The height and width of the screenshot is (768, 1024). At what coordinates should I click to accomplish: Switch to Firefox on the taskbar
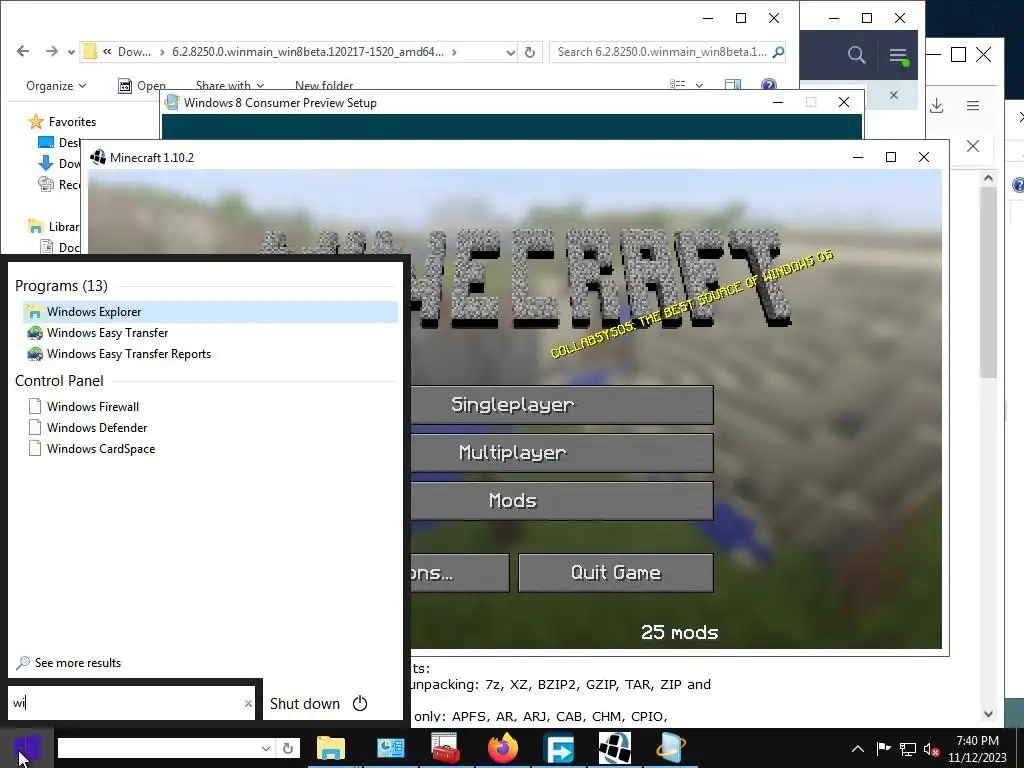pyautogui.click(x=503, y=748)
